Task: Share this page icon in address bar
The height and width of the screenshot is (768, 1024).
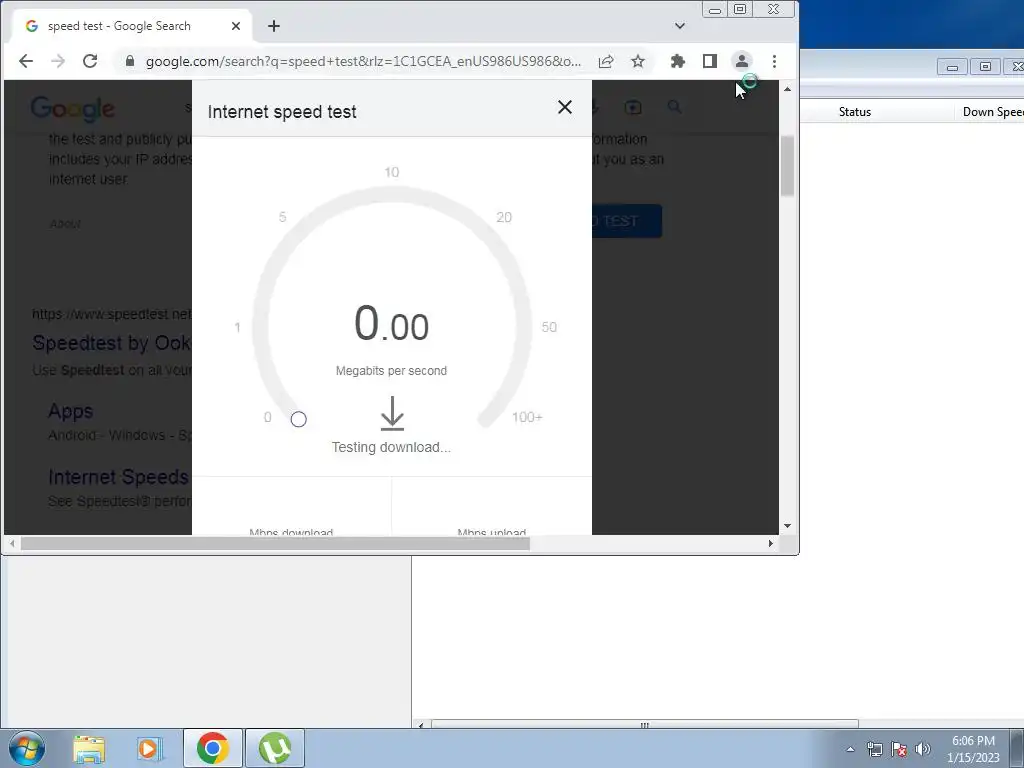Action: pos(606,61)
